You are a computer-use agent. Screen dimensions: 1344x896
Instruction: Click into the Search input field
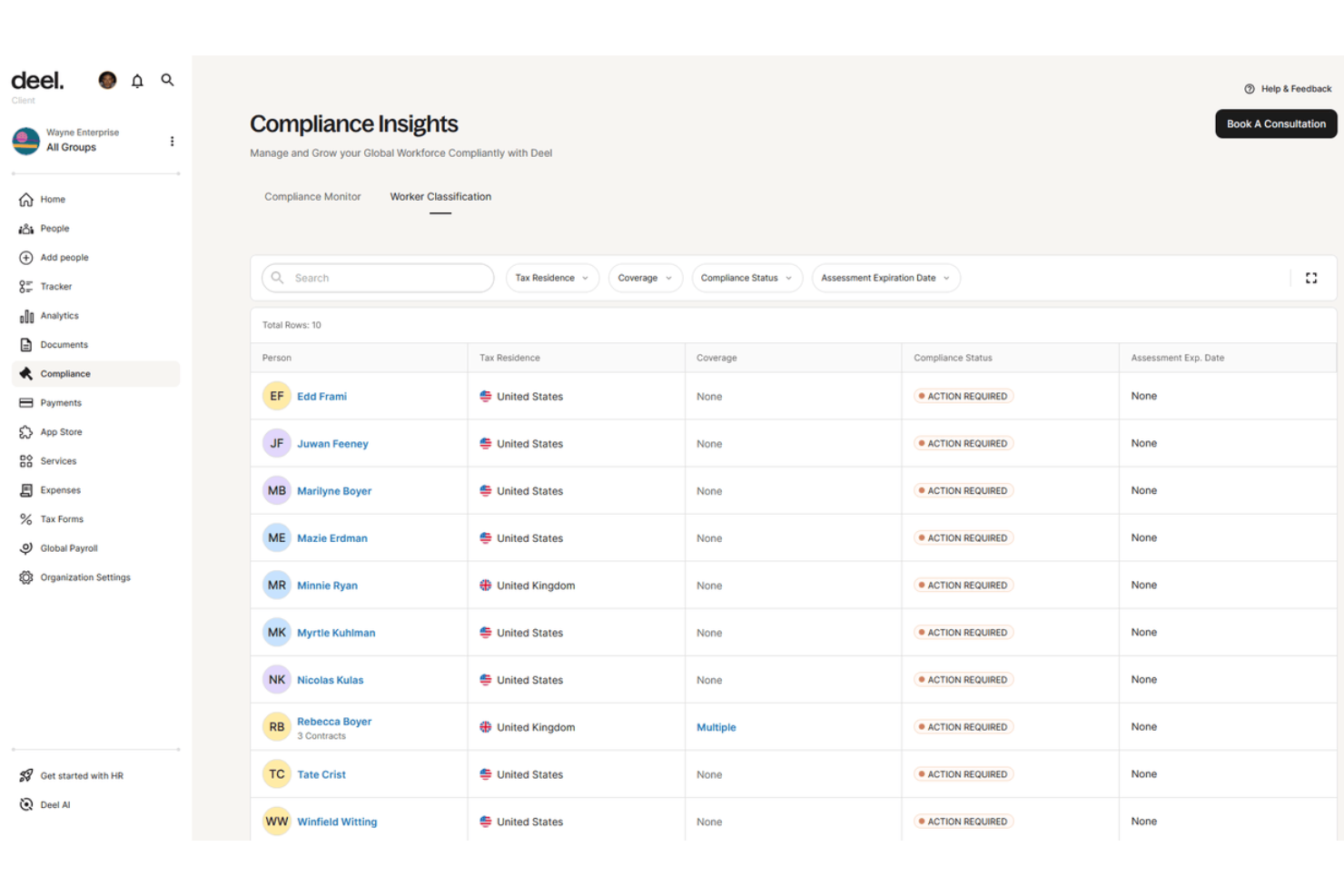(378, 278)
